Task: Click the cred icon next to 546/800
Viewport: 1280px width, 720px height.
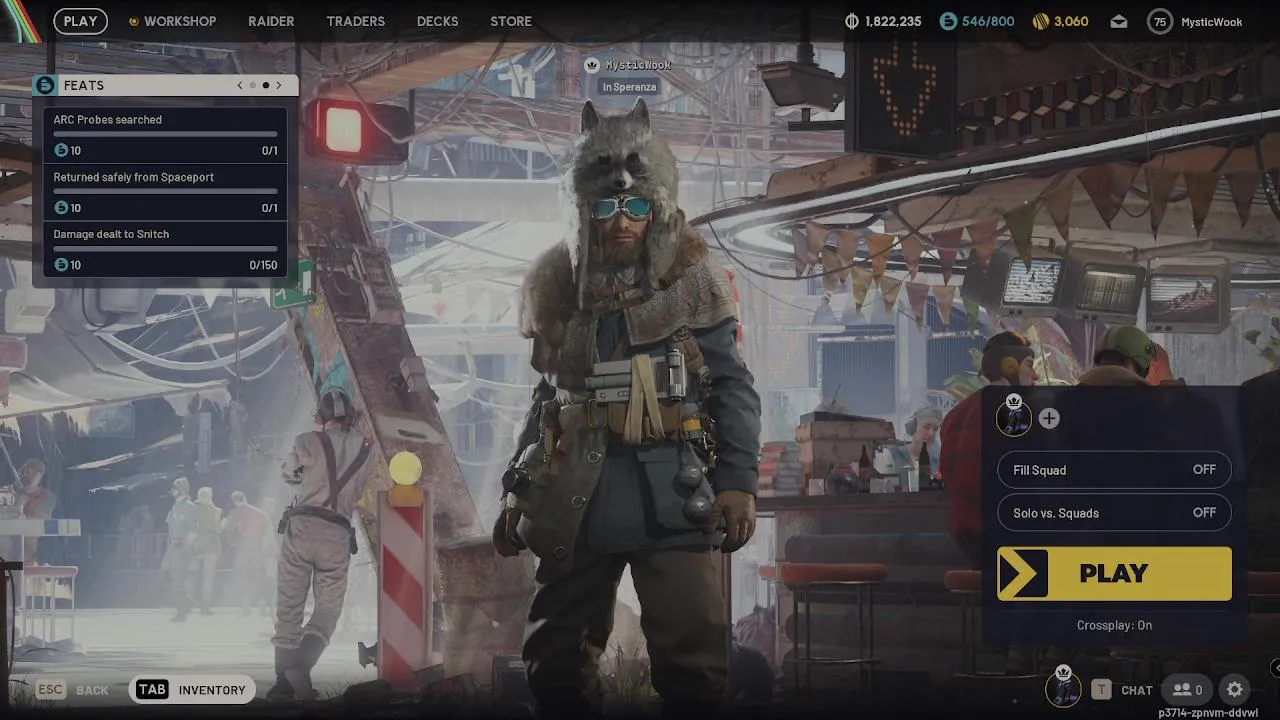Action: click(947, 21)
